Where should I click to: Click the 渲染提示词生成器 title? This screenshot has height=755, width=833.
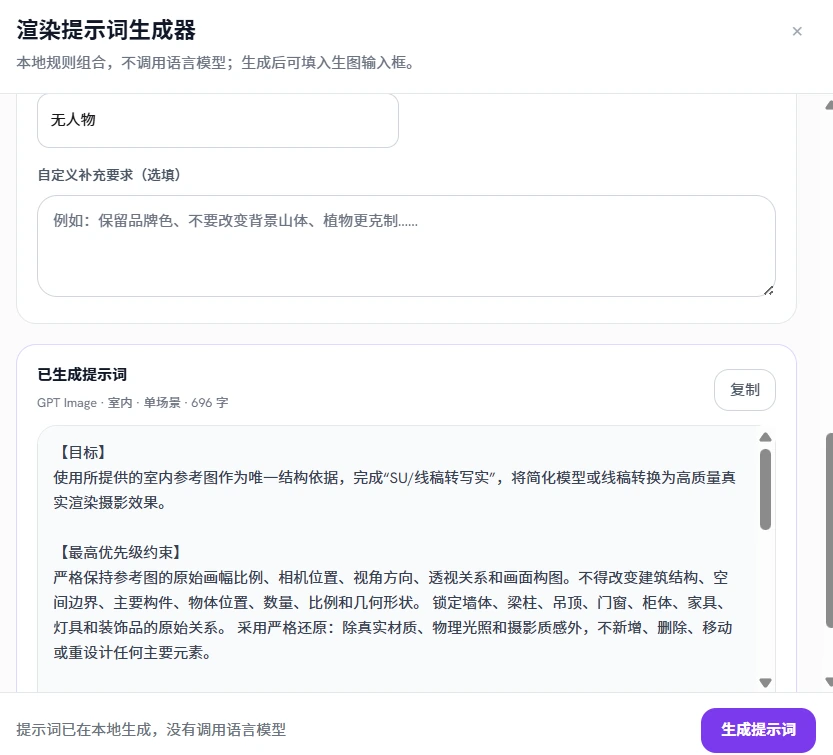106,30
